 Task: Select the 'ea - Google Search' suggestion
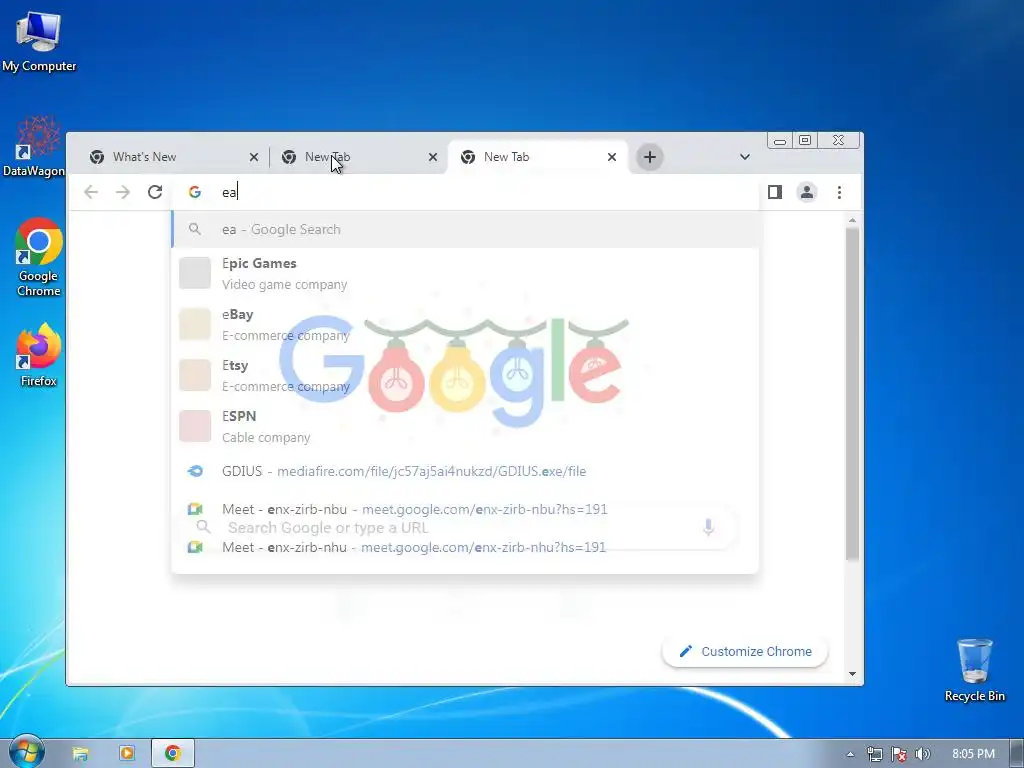pos(465,229)
